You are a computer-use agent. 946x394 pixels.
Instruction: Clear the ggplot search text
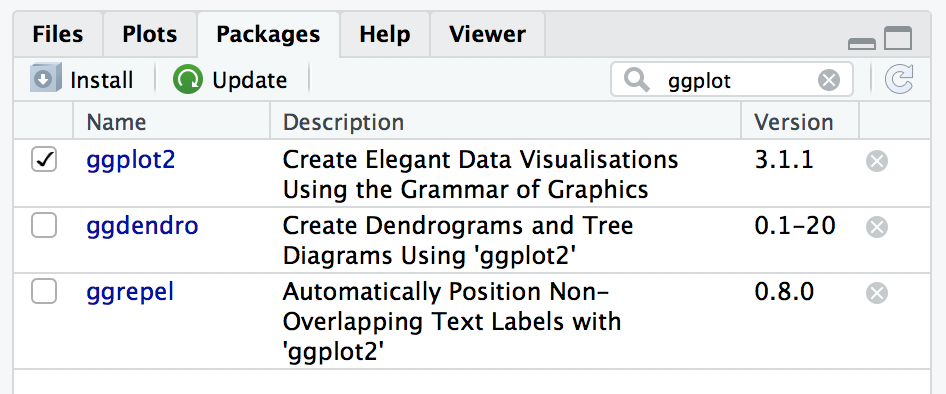[x=829, y=80]
